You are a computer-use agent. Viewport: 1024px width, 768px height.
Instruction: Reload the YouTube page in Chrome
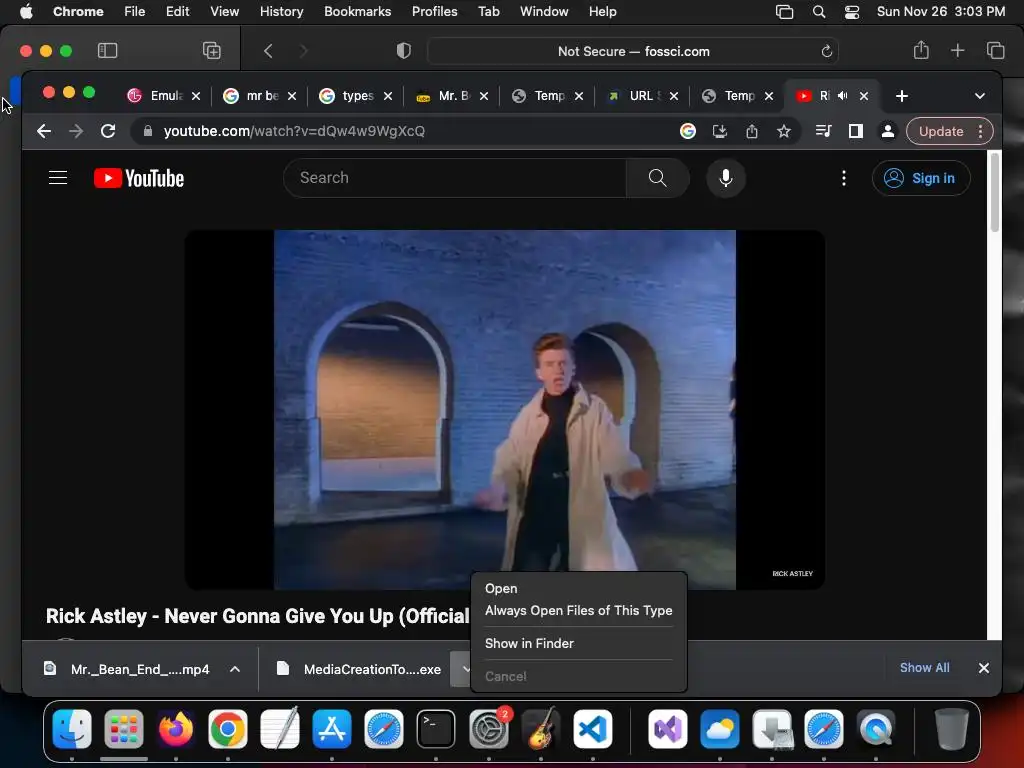click(x=108, y=131)
